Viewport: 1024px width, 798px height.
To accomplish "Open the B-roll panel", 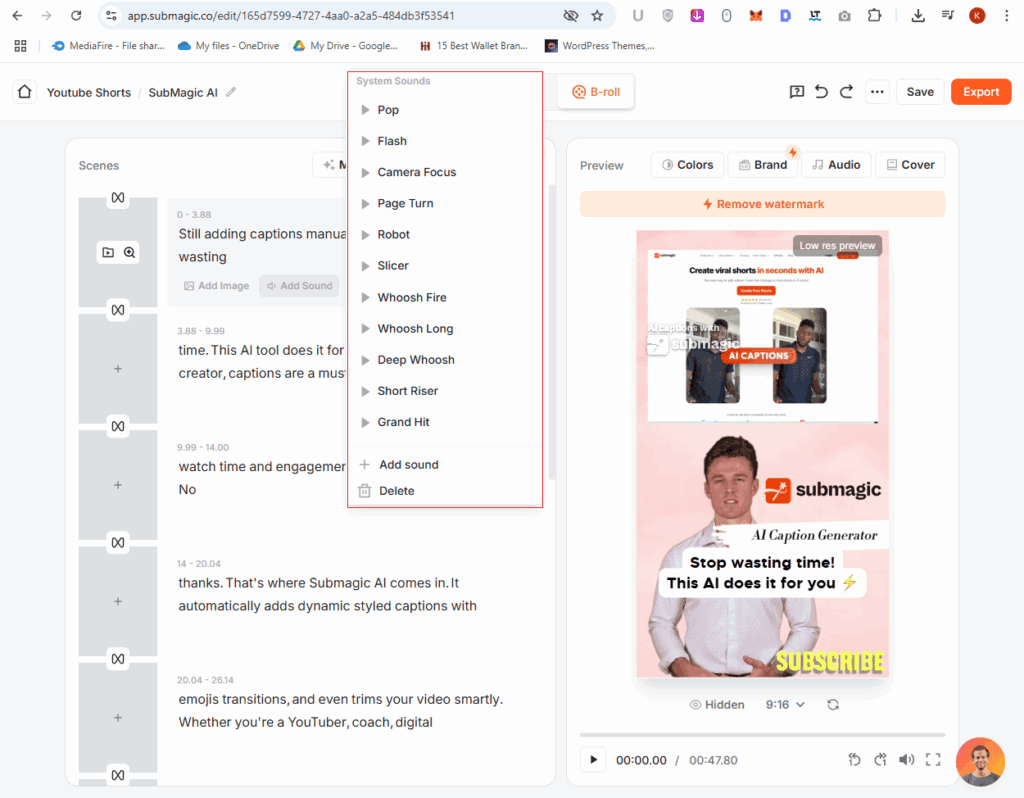I will [x=596, y=92].
